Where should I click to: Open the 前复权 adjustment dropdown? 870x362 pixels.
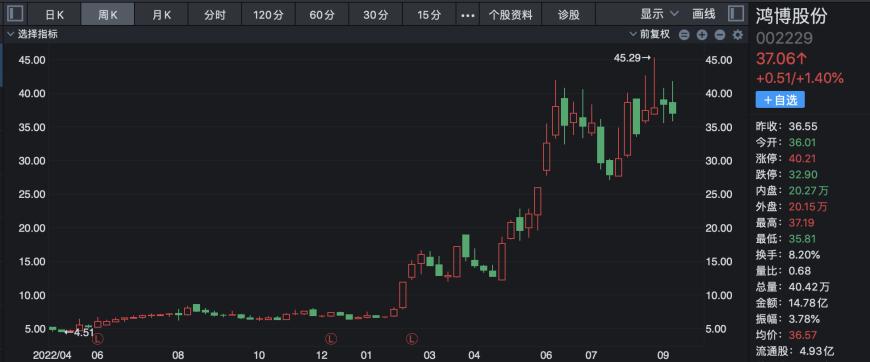pos(650,34)
